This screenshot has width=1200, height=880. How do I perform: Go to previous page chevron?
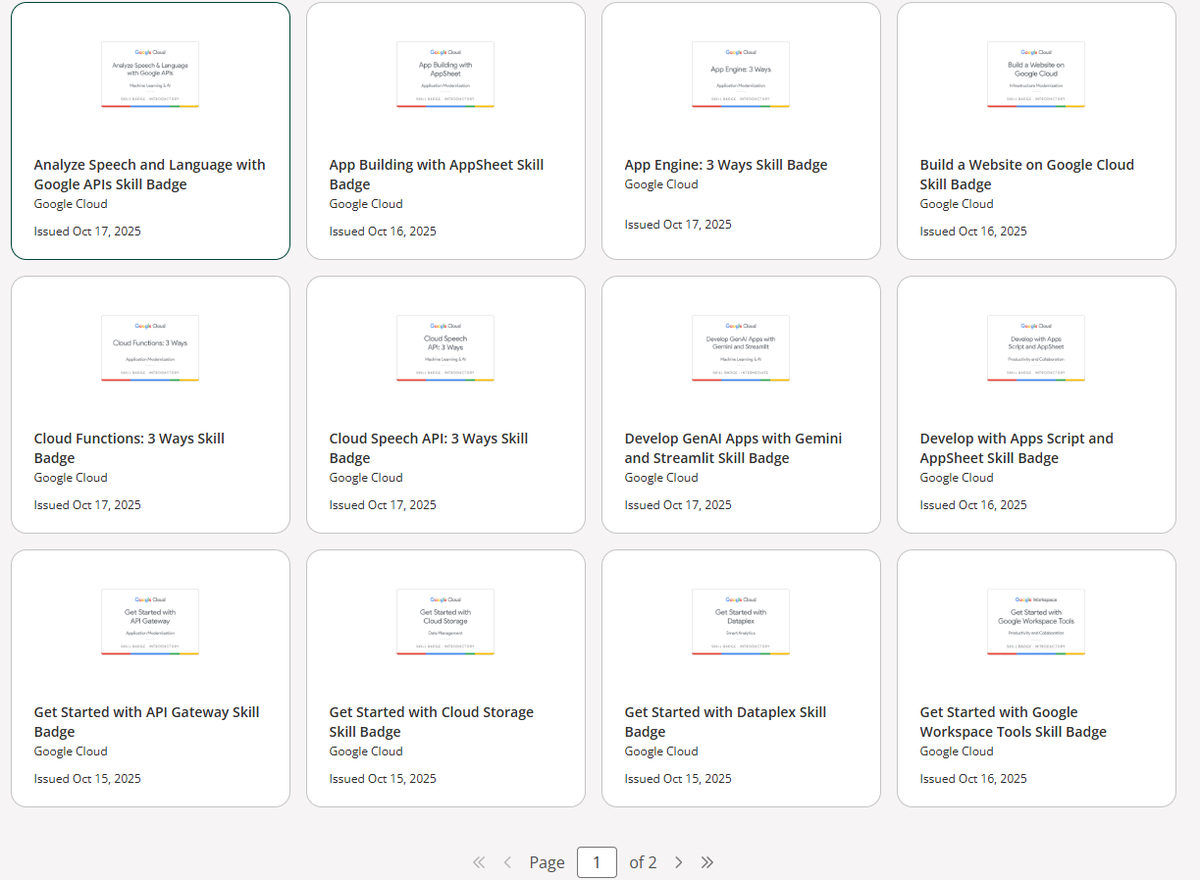point(507,862)
